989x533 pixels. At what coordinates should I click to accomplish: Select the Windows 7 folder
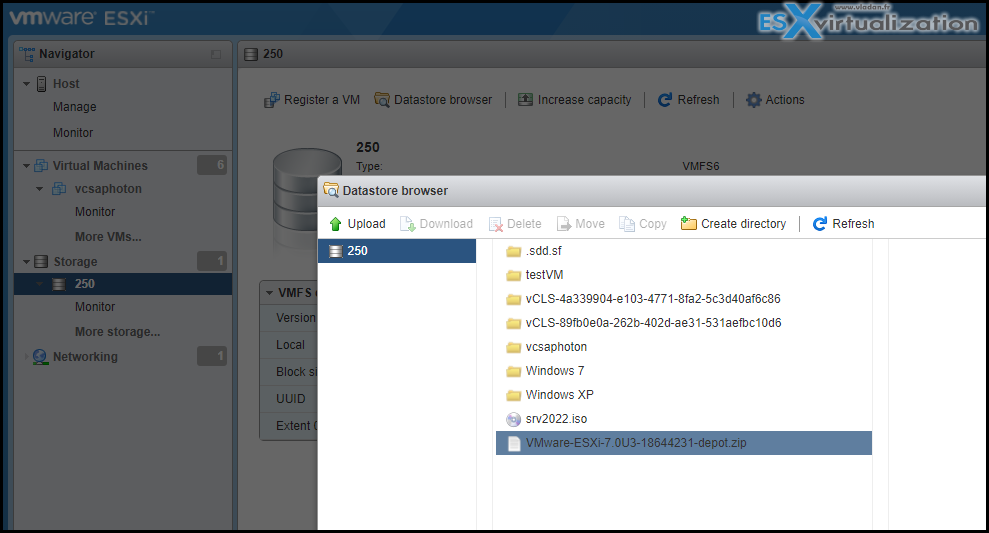(x=555, y=371)
